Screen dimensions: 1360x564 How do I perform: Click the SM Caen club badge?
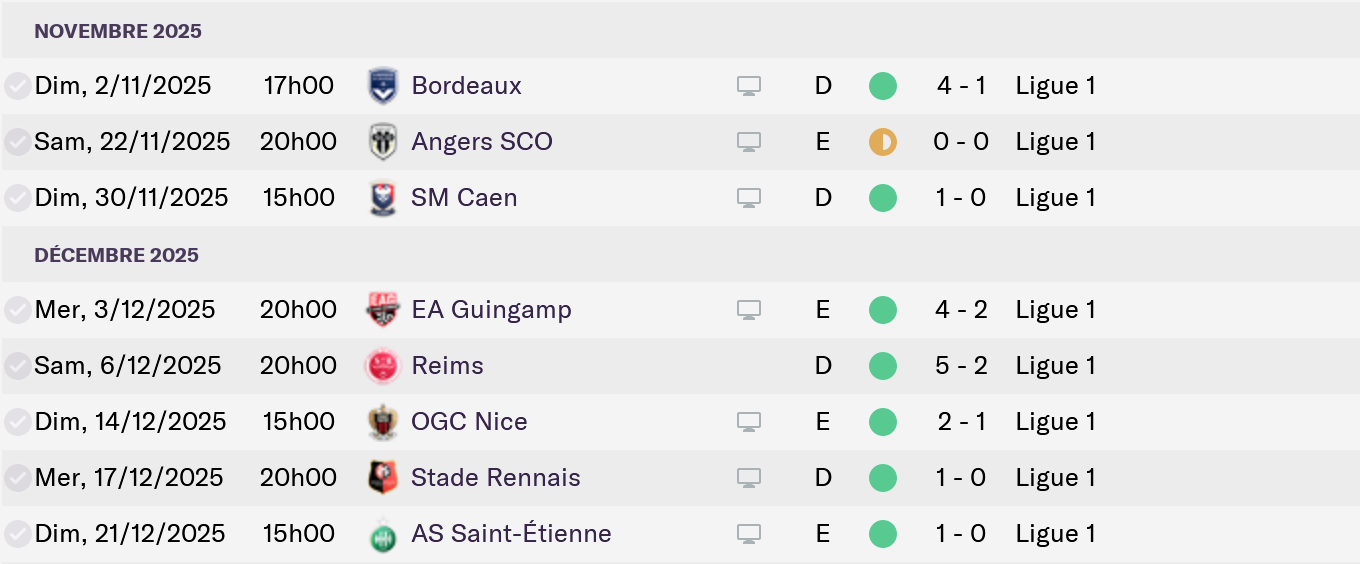[383, 198]
